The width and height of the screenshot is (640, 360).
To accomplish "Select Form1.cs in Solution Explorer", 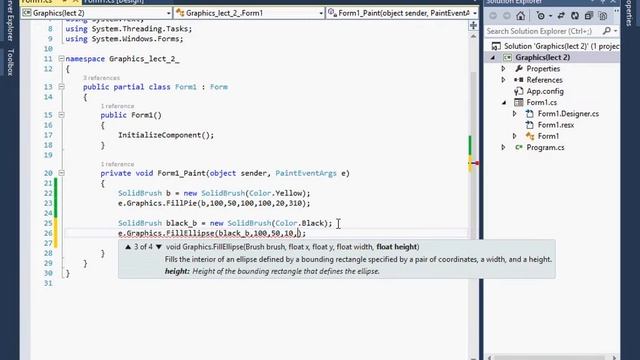I will pos(541,102).
